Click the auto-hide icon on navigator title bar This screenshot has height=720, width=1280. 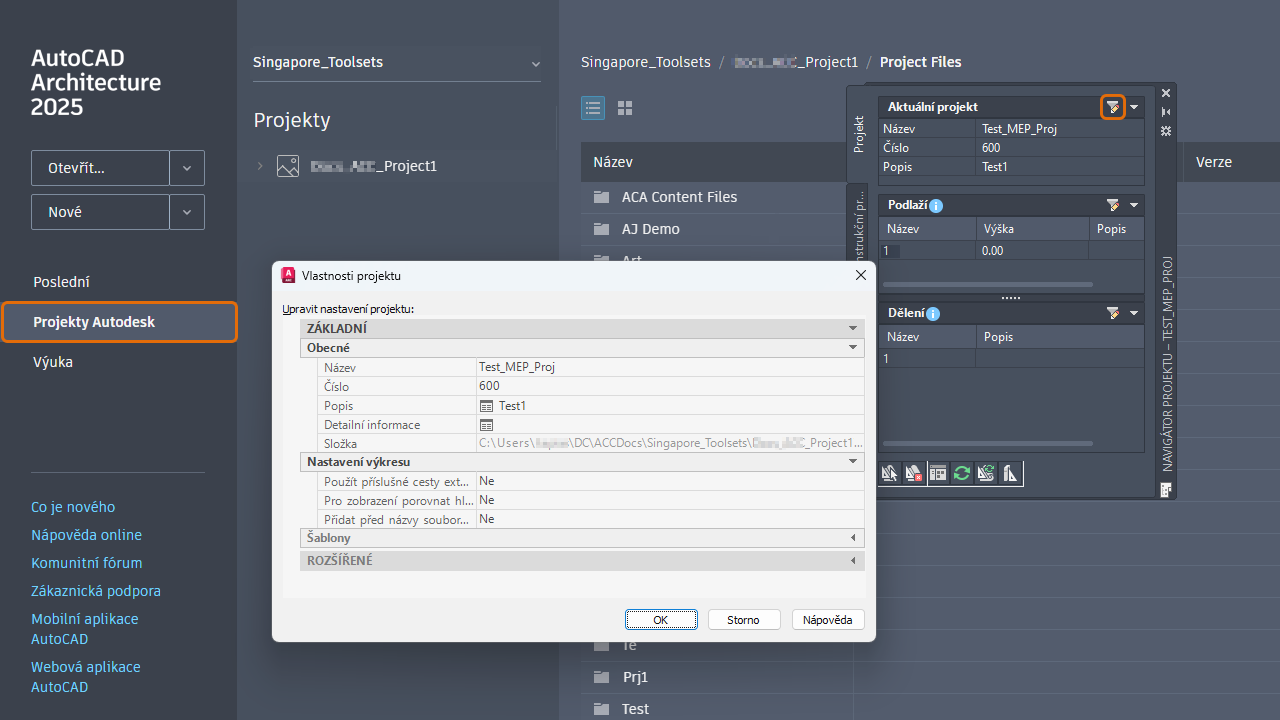1166,112
